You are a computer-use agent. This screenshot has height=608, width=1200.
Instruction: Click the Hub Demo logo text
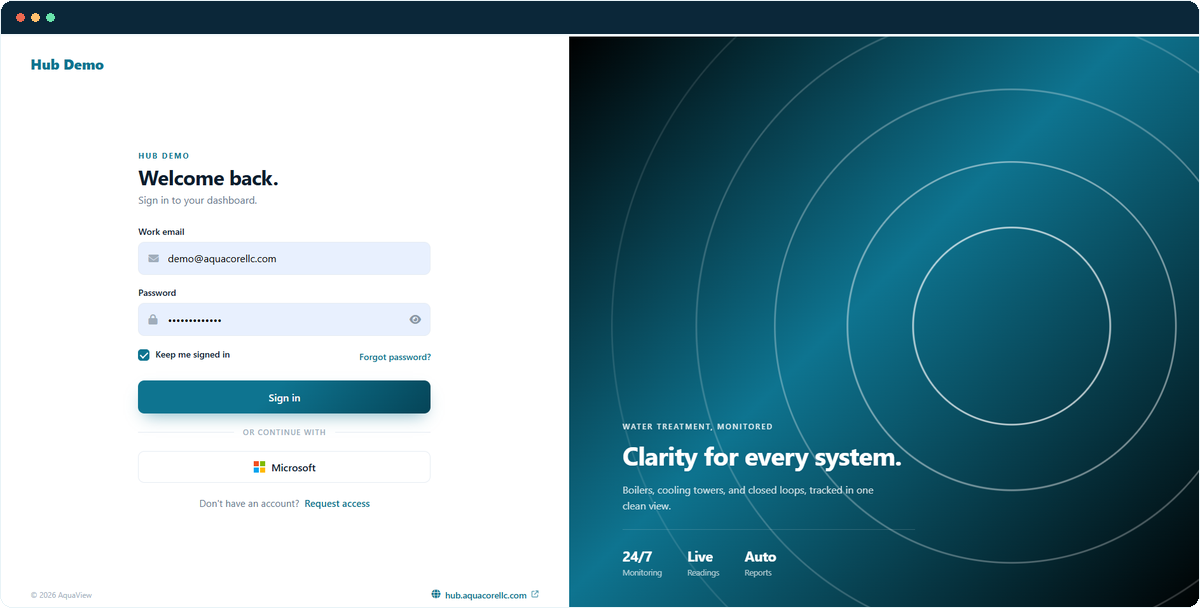67,65
